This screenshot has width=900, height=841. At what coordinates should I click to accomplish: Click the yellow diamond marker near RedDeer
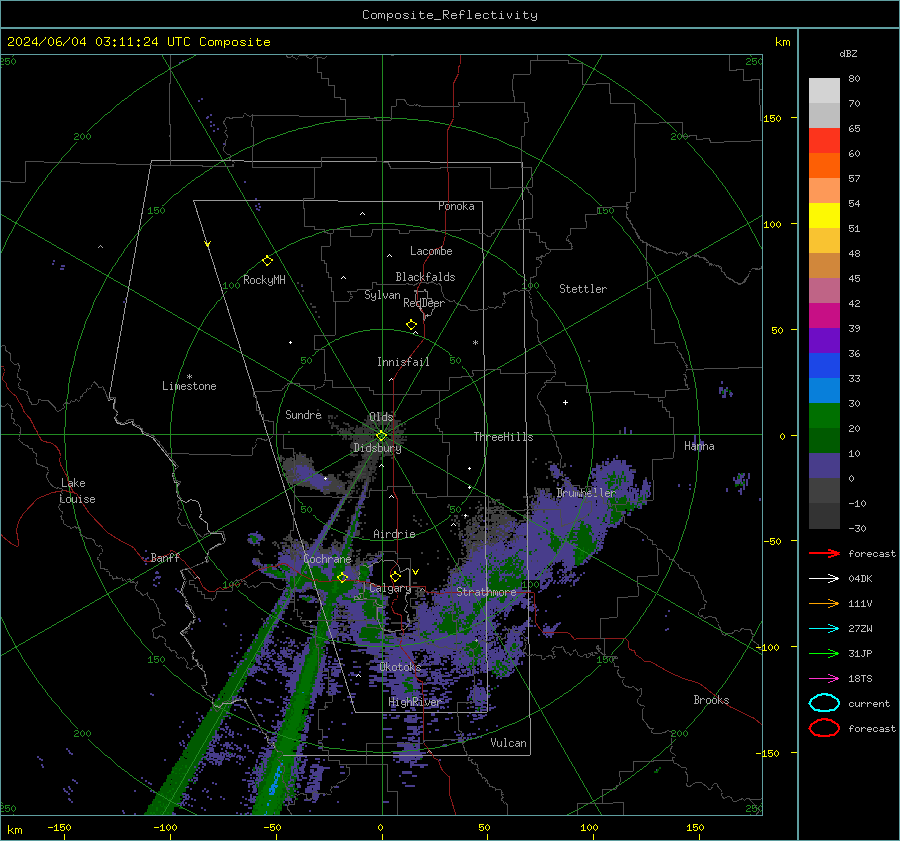[x=412, y=325]
